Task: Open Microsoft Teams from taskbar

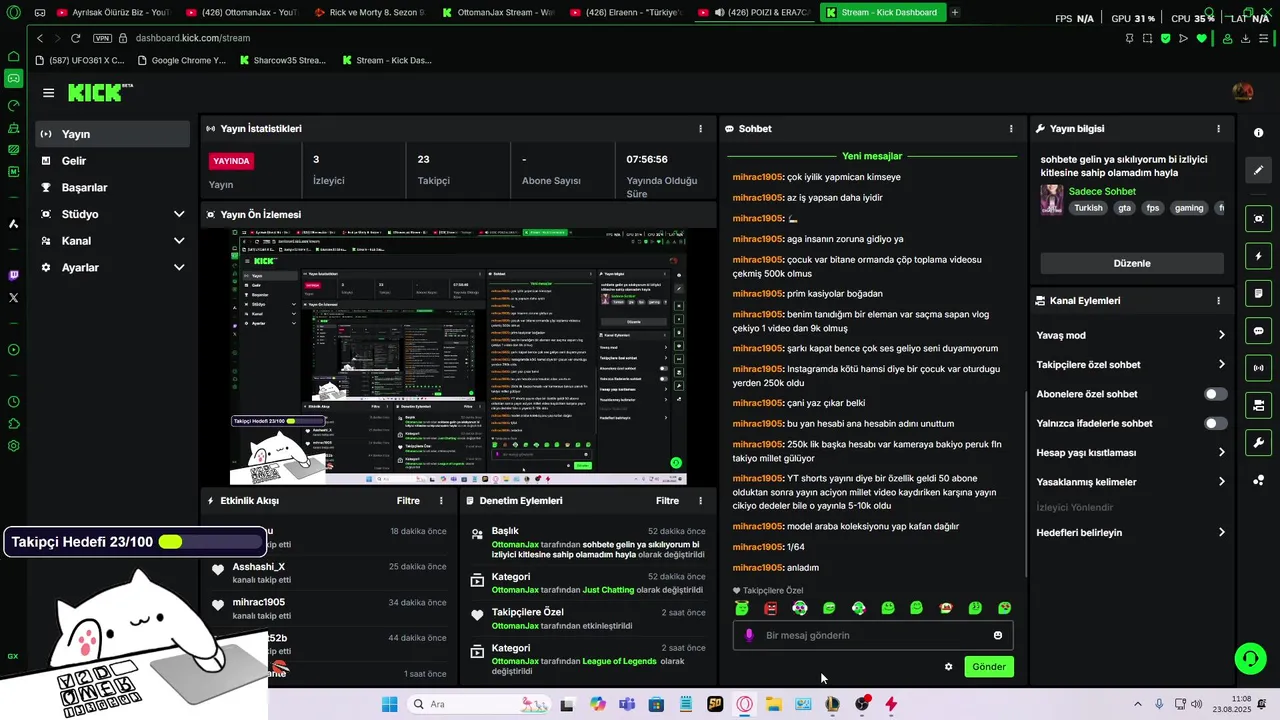Action: (627, 704)
